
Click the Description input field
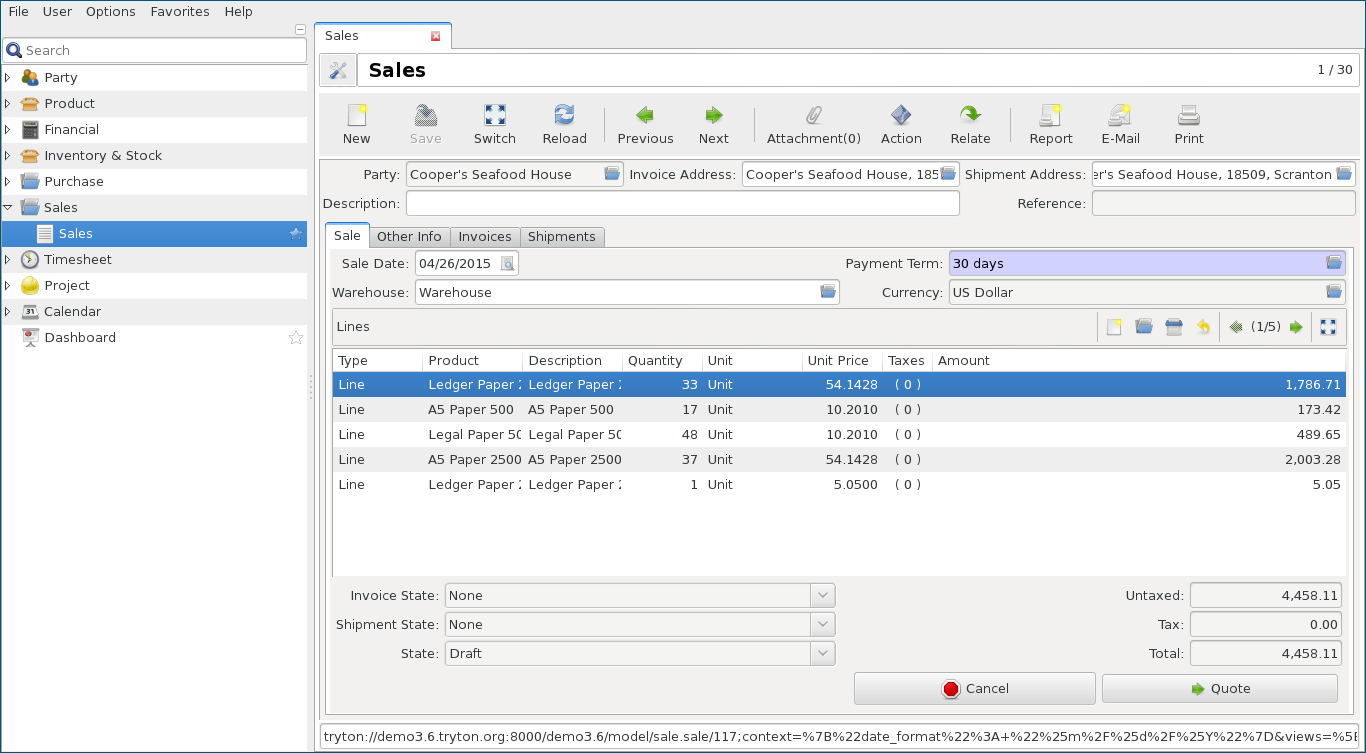pyautogui.click(x=682, y=204)
